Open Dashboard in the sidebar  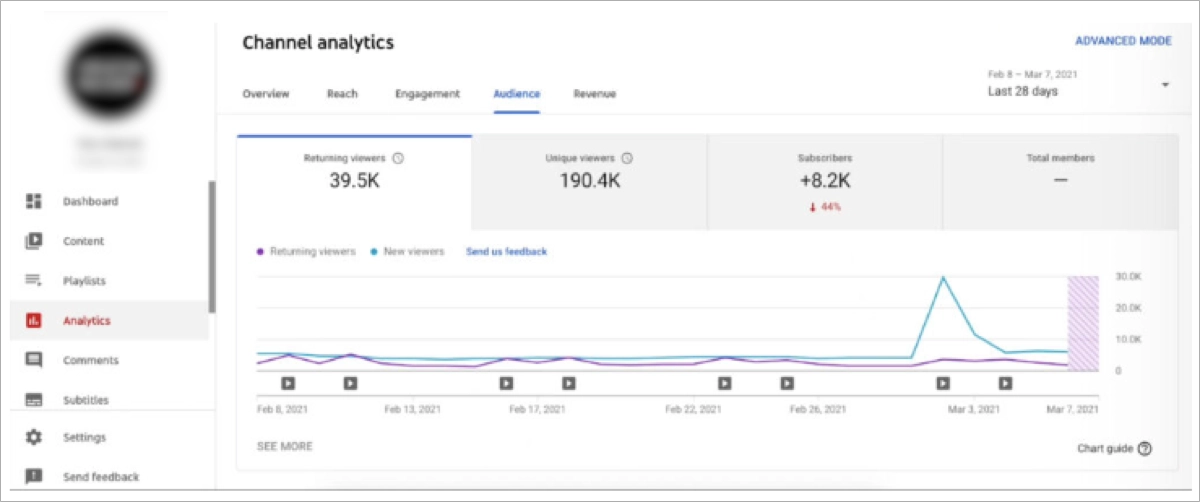click(109, 201)
